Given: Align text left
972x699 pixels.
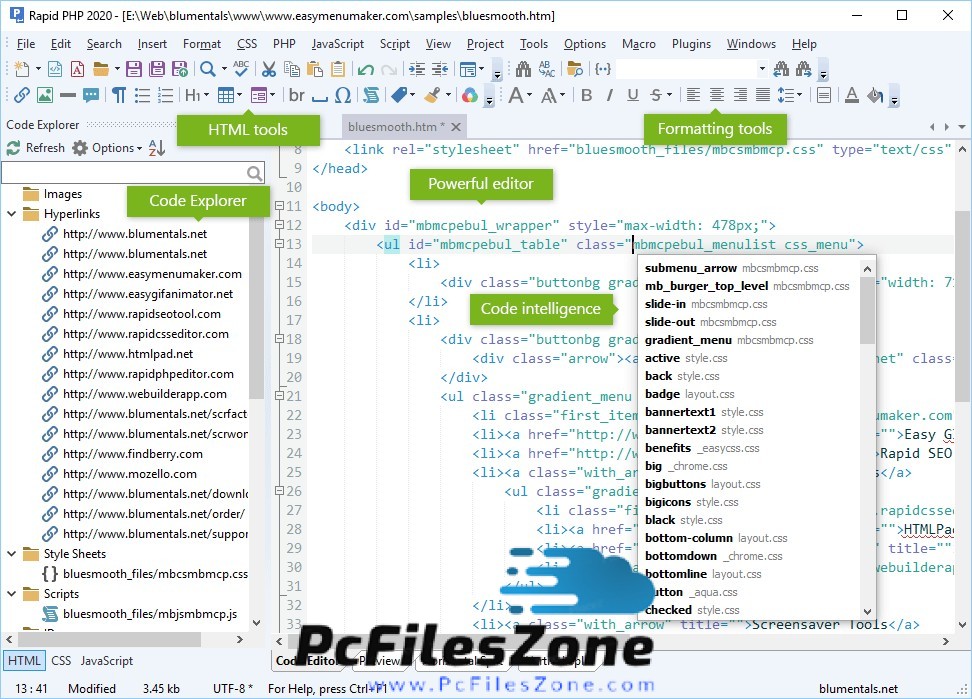Looking at the screenshot, I should (x=694, y=95).
